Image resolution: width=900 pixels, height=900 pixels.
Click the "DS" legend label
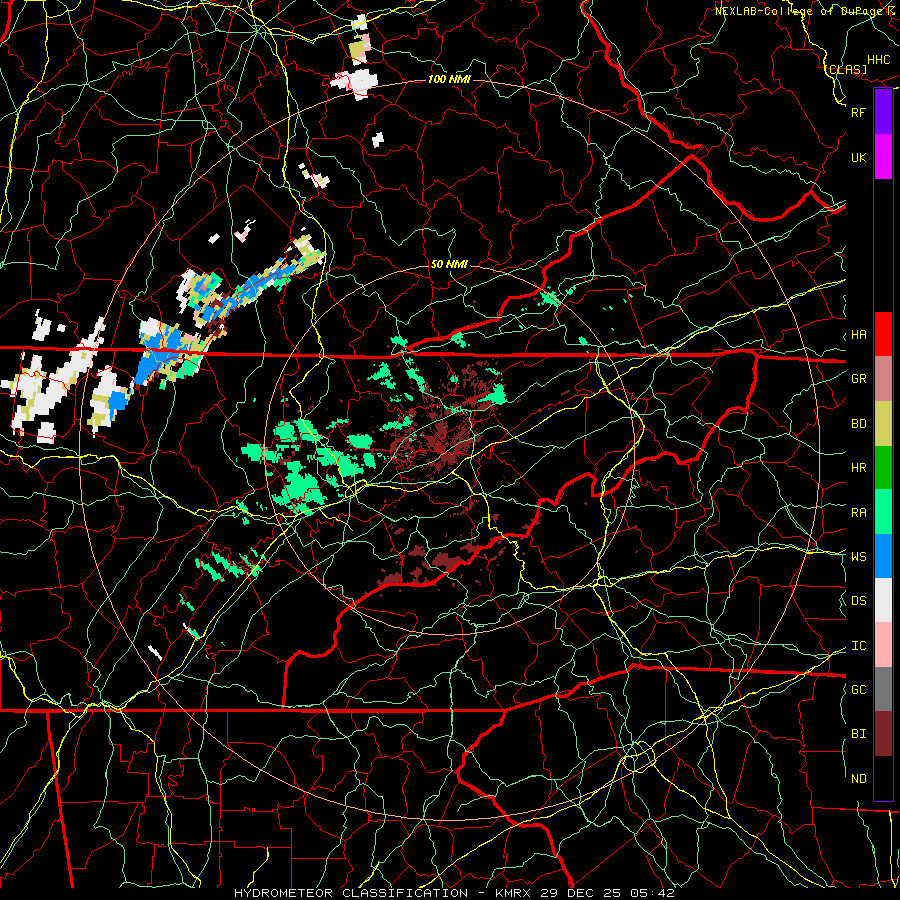[x=858, y=601]
